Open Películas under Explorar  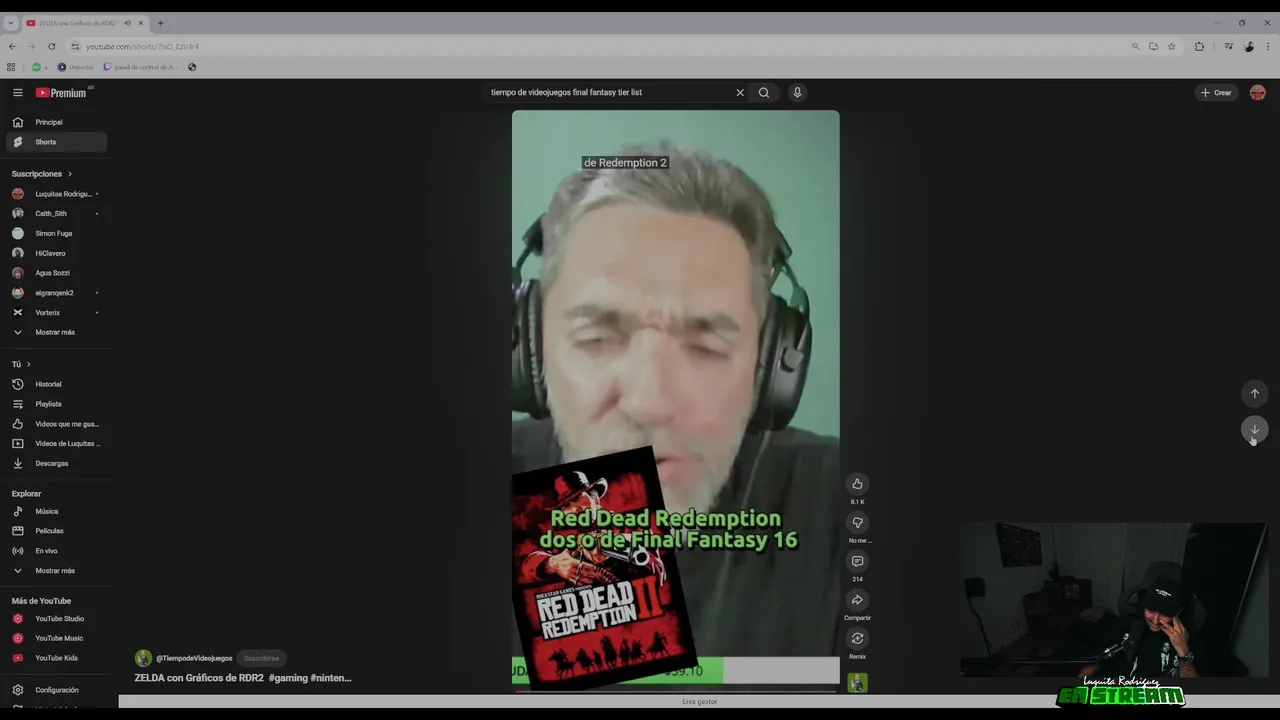click(56, 531)
